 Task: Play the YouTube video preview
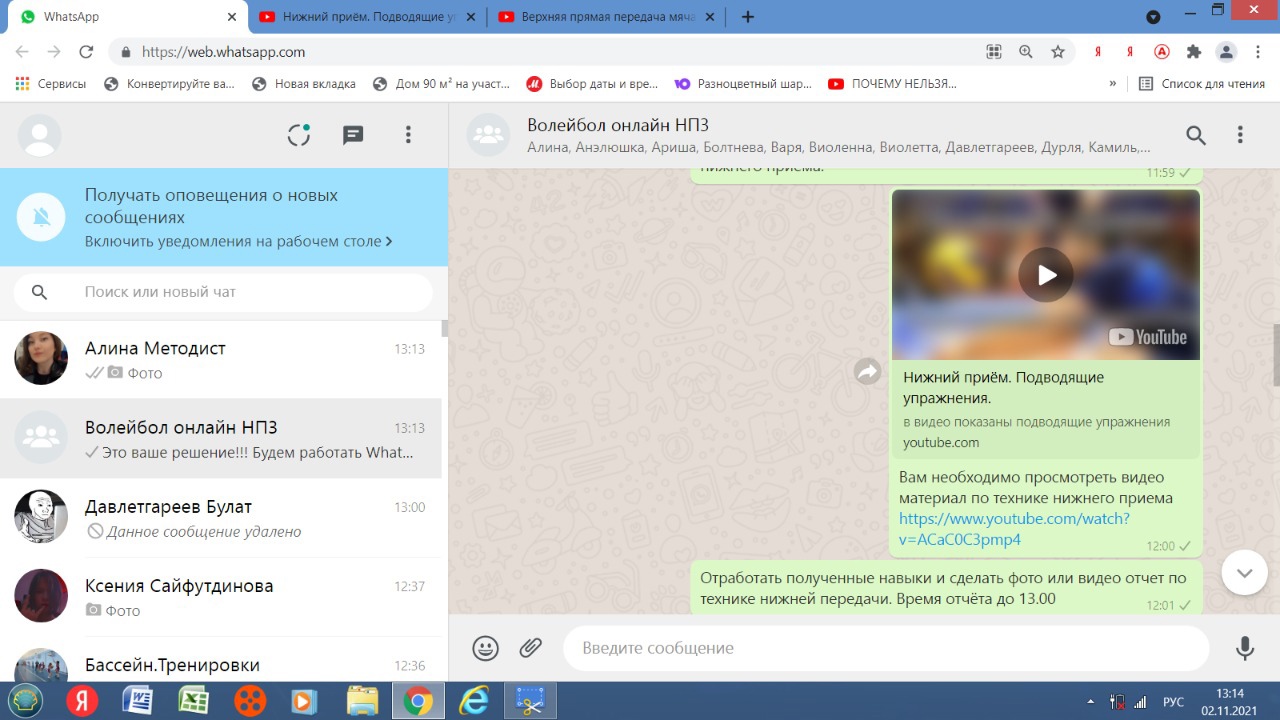(1045, 274)
